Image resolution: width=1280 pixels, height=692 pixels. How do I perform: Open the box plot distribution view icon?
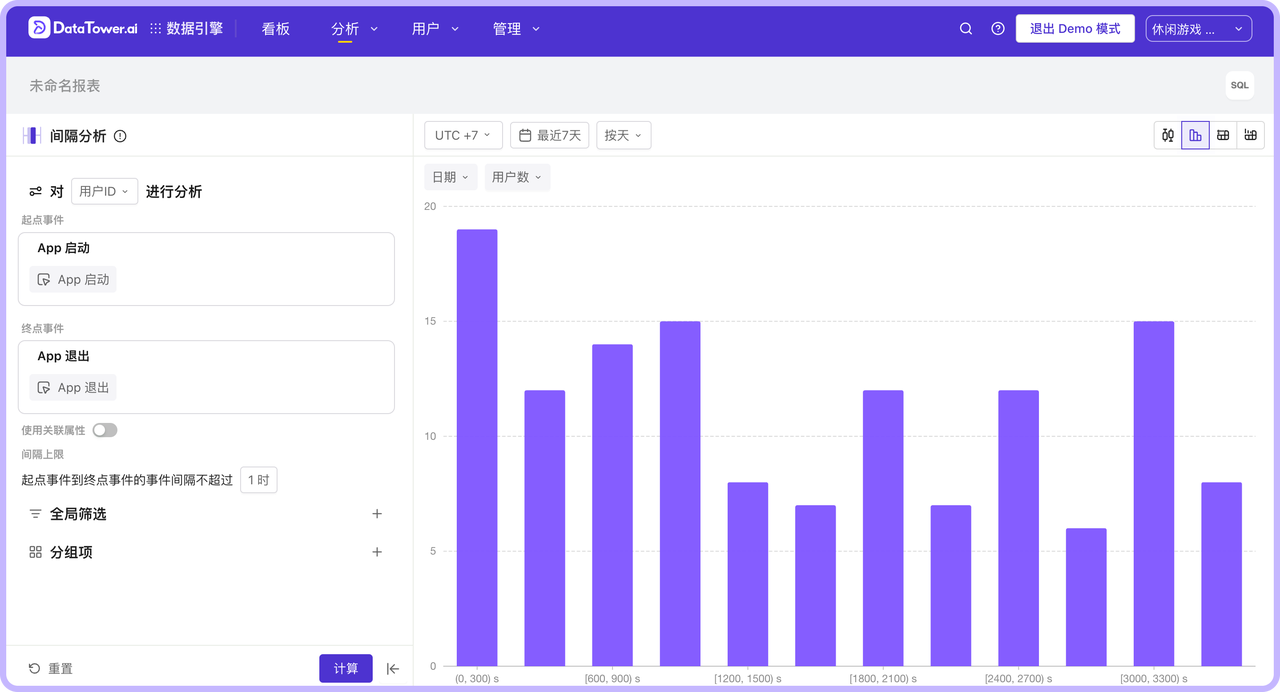[x=1168, y=135]
